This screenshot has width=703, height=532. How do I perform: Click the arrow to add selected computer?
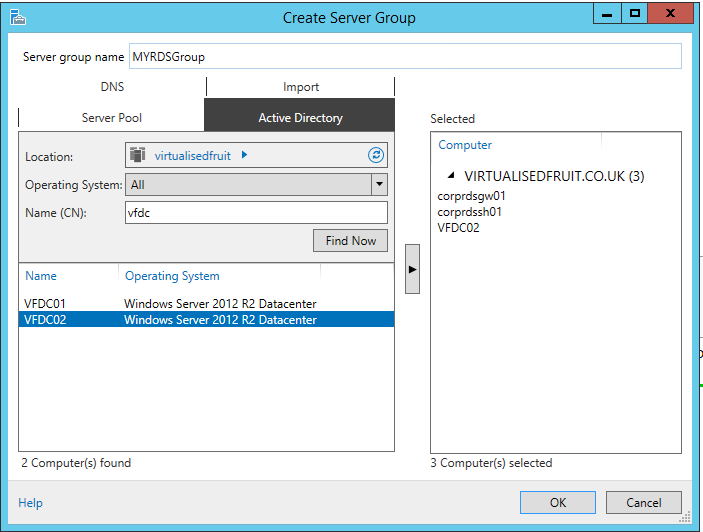point(412,269)
